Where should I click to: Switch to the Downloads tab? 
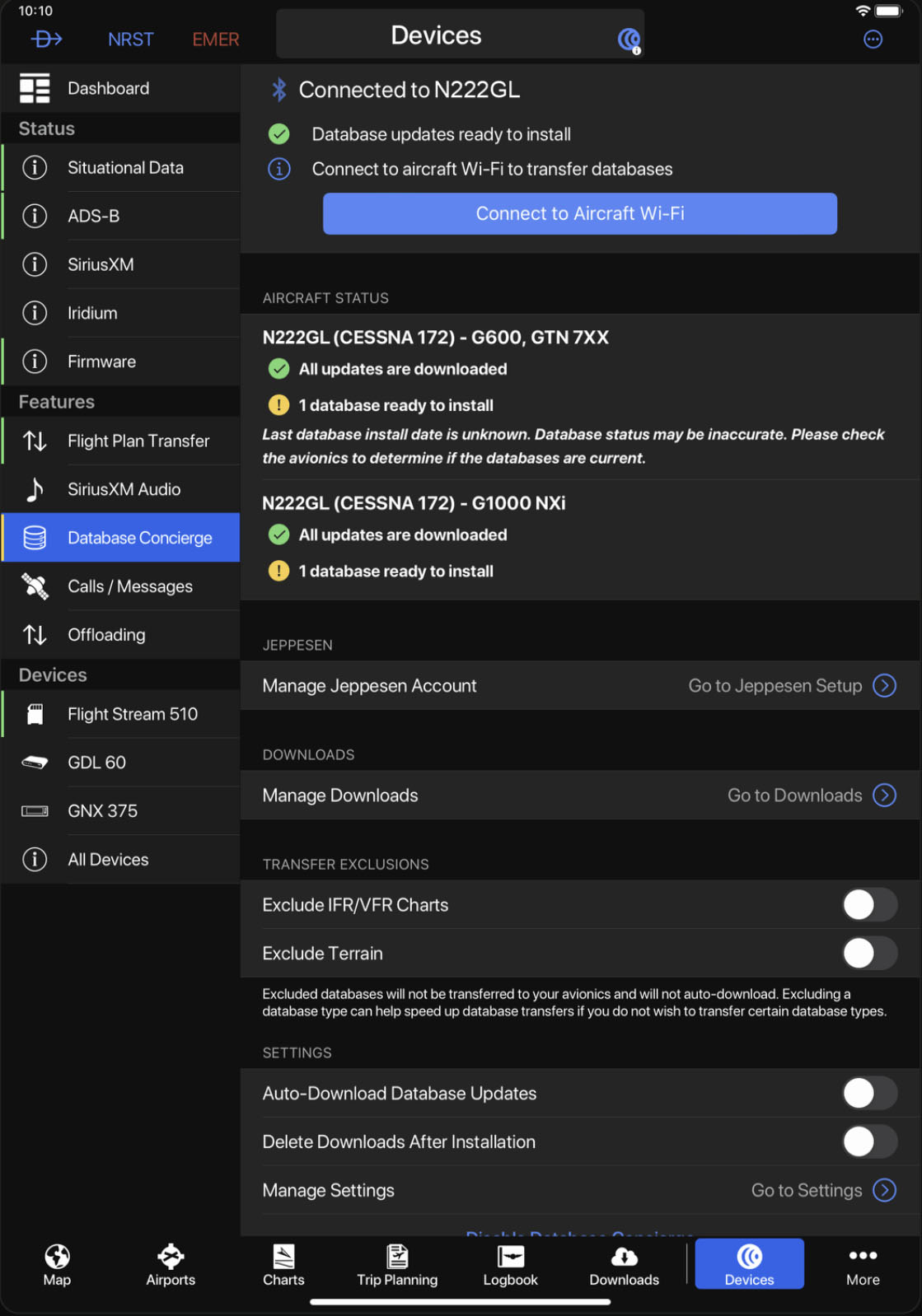pos(625,1264)
